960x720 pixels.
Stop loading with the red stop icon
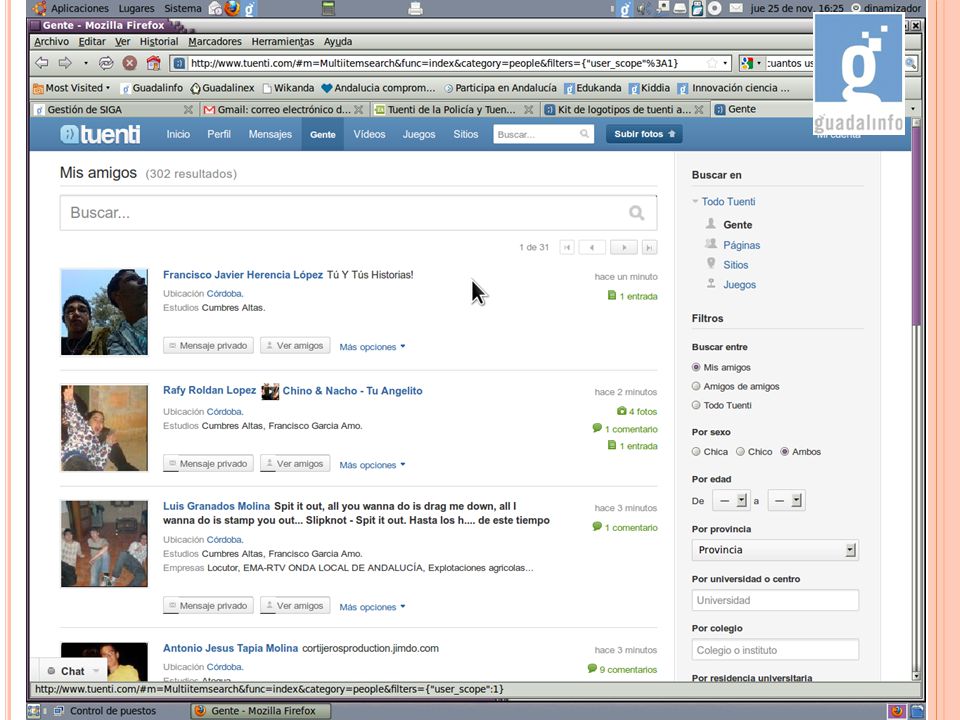coord(129,62)
